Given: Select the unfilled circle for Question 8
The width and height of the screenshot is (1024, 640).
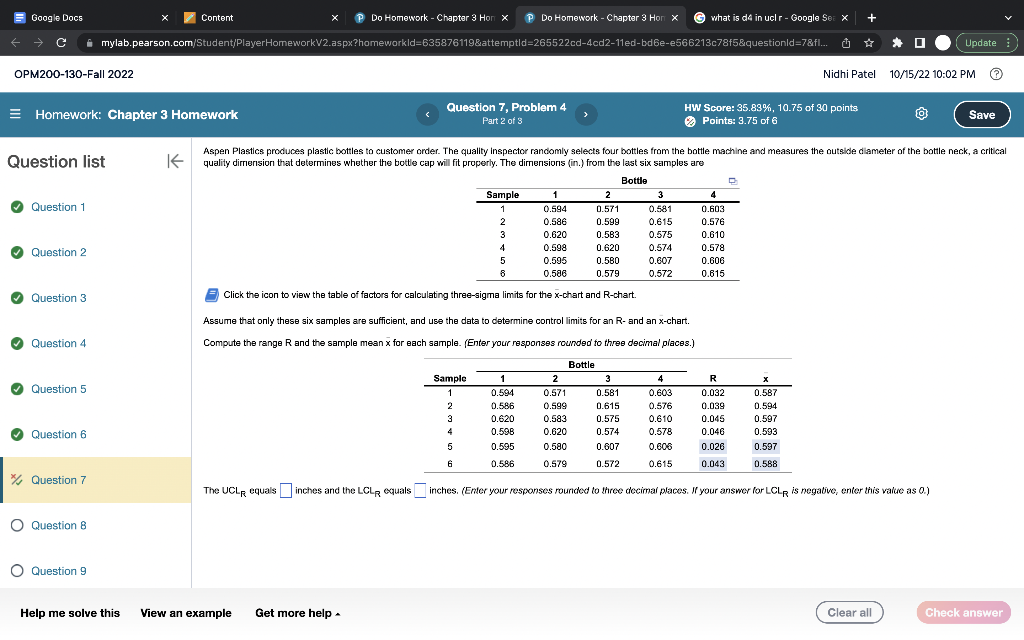Looking at the screenshot, I should pos(15,525).
